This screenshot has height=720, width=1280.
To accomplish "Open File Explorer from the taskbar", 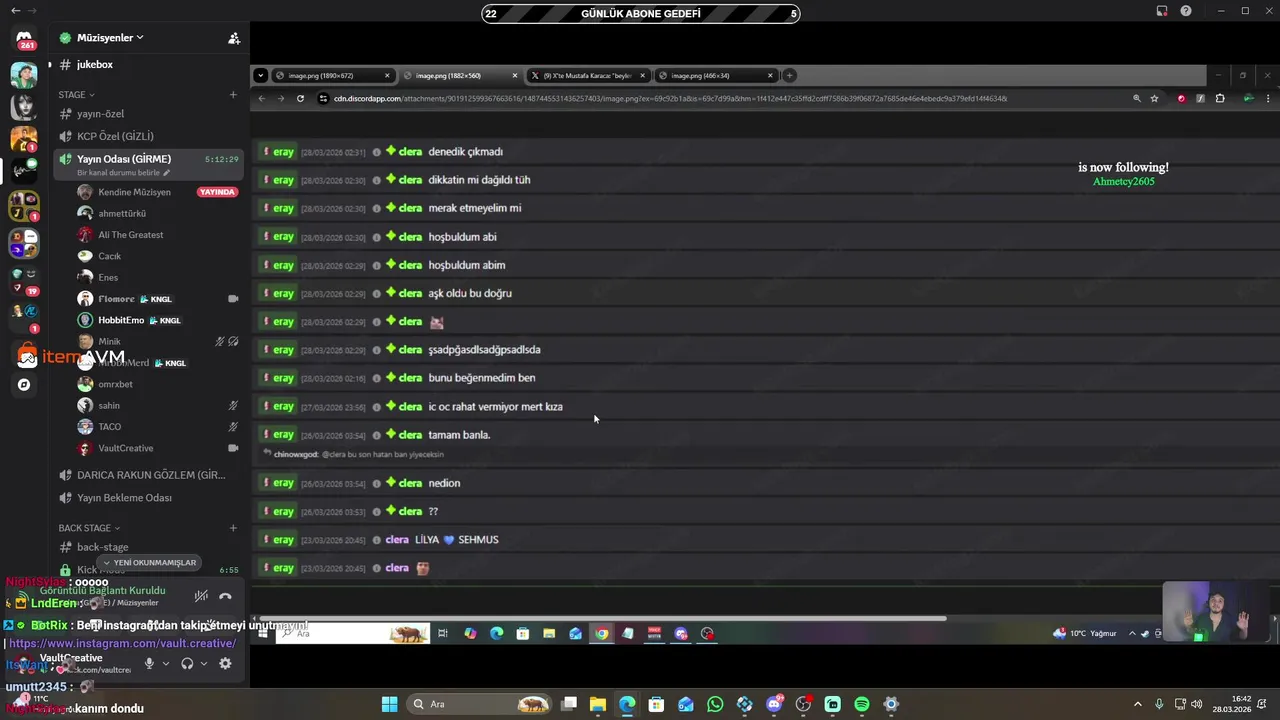I will point(597,704).
